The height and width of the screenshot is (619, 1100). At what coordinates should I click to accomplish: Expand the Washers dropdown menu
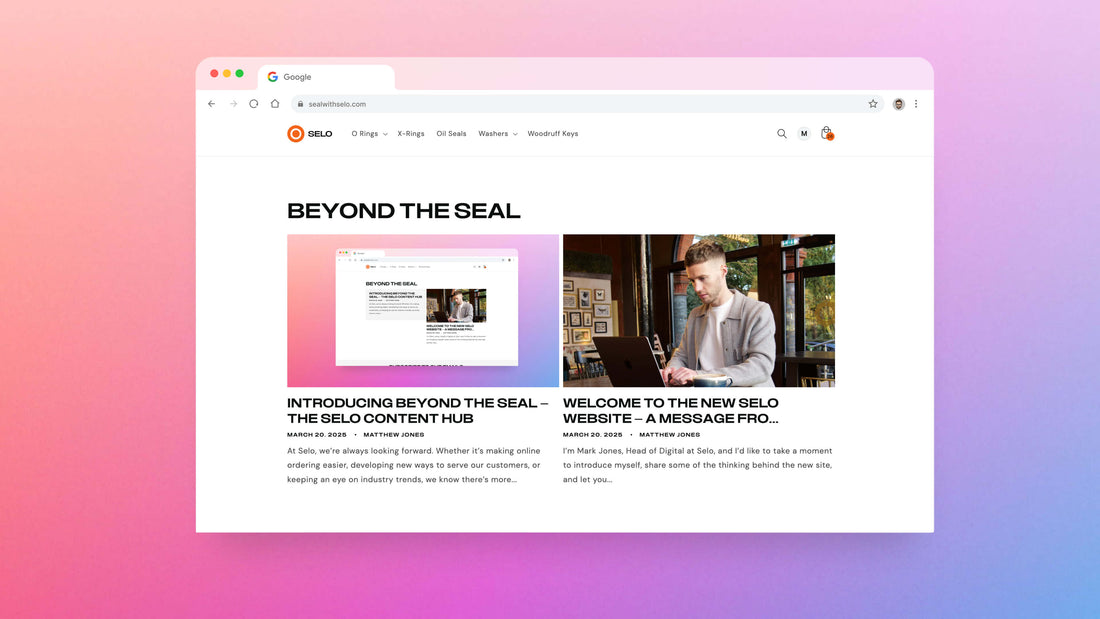pyautogui.click(x=497, y=134)
